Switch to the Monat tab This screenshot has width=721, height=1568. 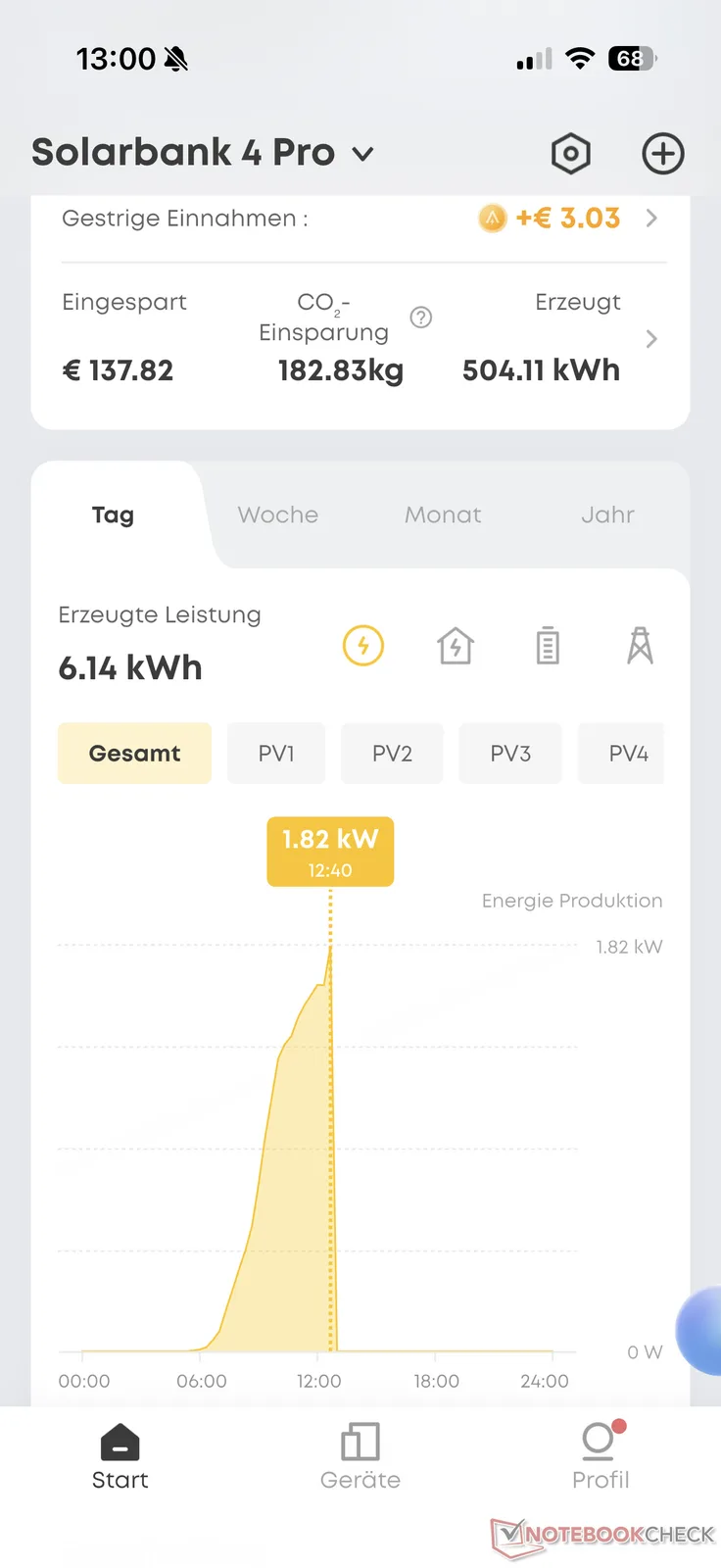443,514
